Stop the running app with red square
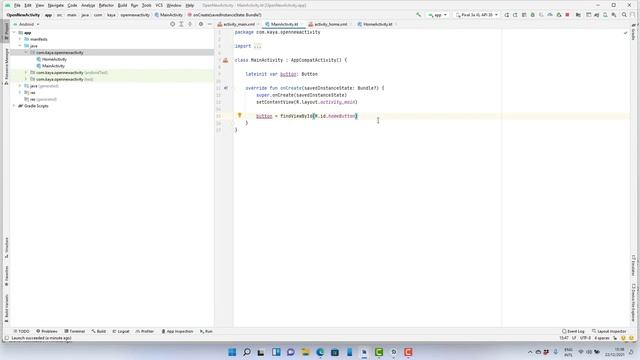This screenshot has width=640, height=360. click(x=567, y=15)
